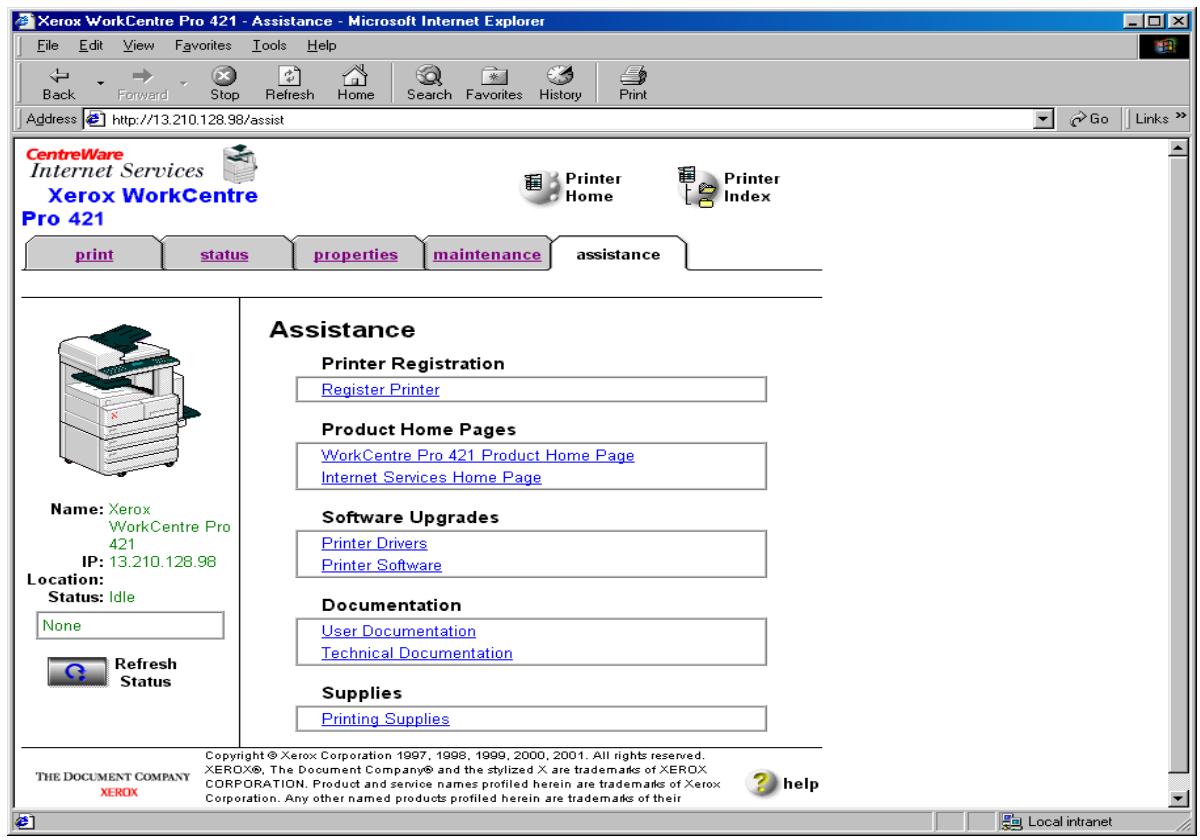Switch to the maintenance tab
1200x840 pixels.
pyautogui.click(x=487, y=254)
